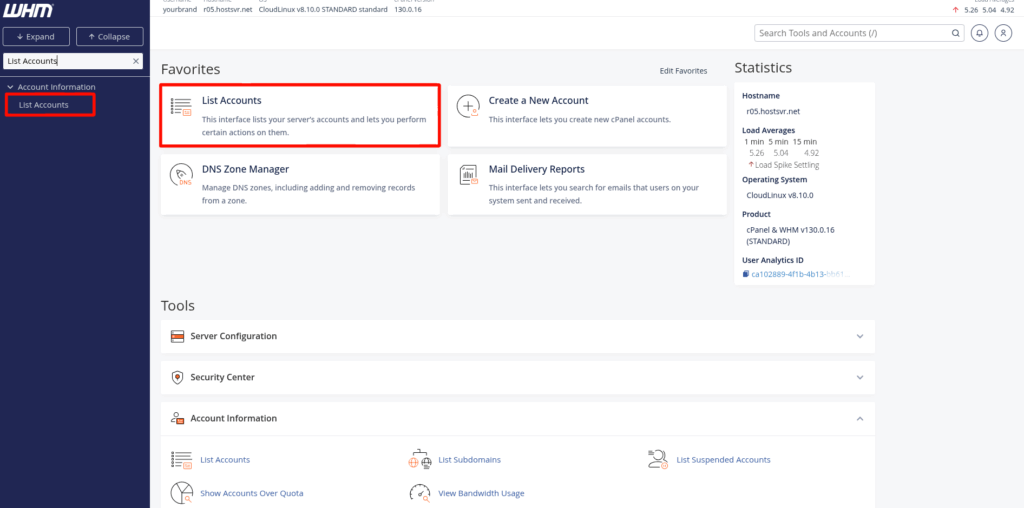This screenshot has height=508, width=1024.
Task: Click the Mail Delivery Reports icon
Action: (467, 176)
